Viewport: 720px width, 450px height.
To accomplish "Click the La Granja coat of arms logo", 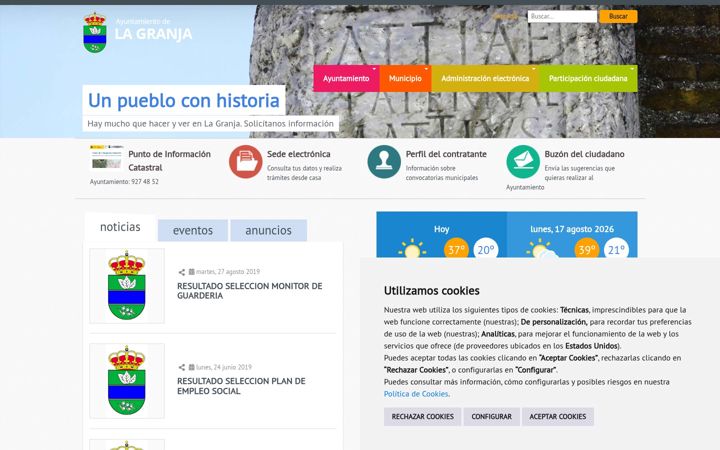I will (95, 33).
